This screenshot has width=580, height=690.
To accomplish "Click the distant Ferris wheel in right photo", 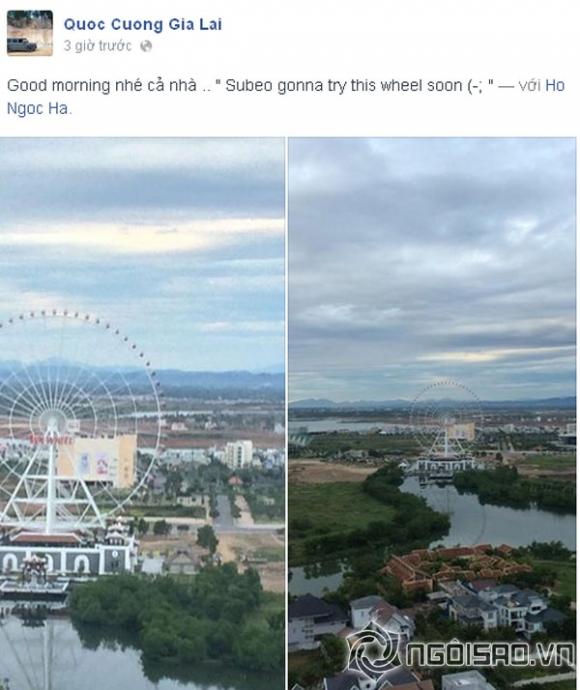I will (446, 418).
